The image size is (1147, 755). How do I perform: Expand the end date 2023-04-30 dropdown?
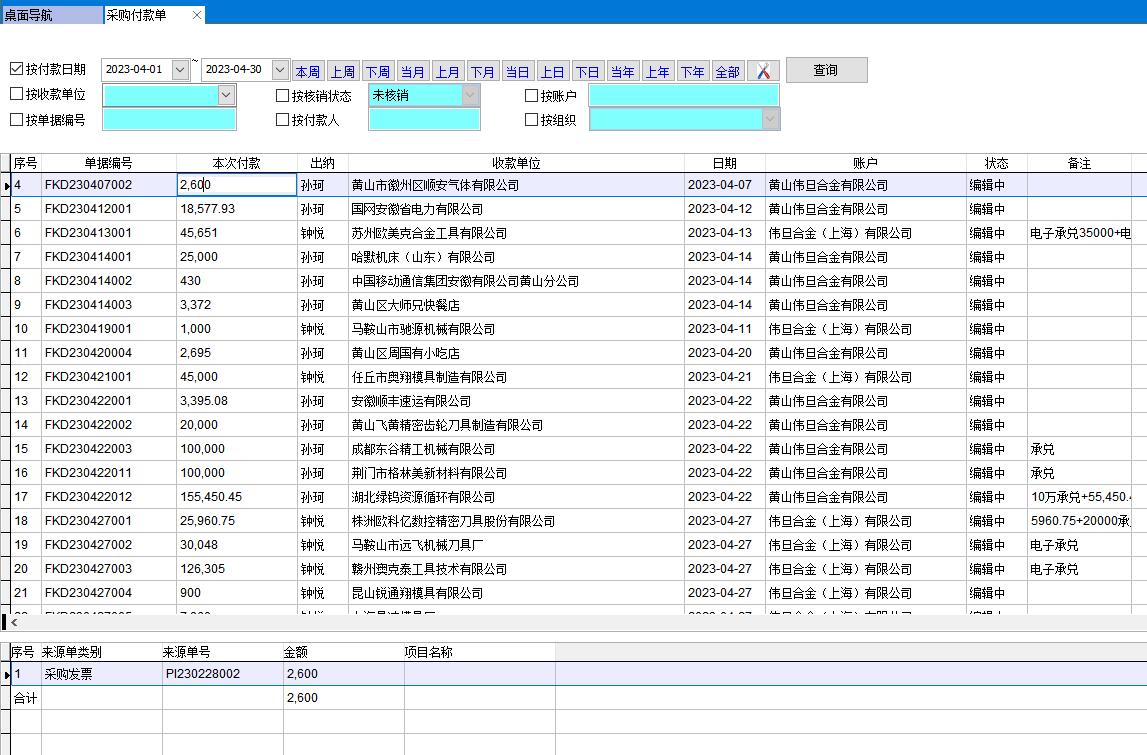pyautogui.click(x=280, y=70)
